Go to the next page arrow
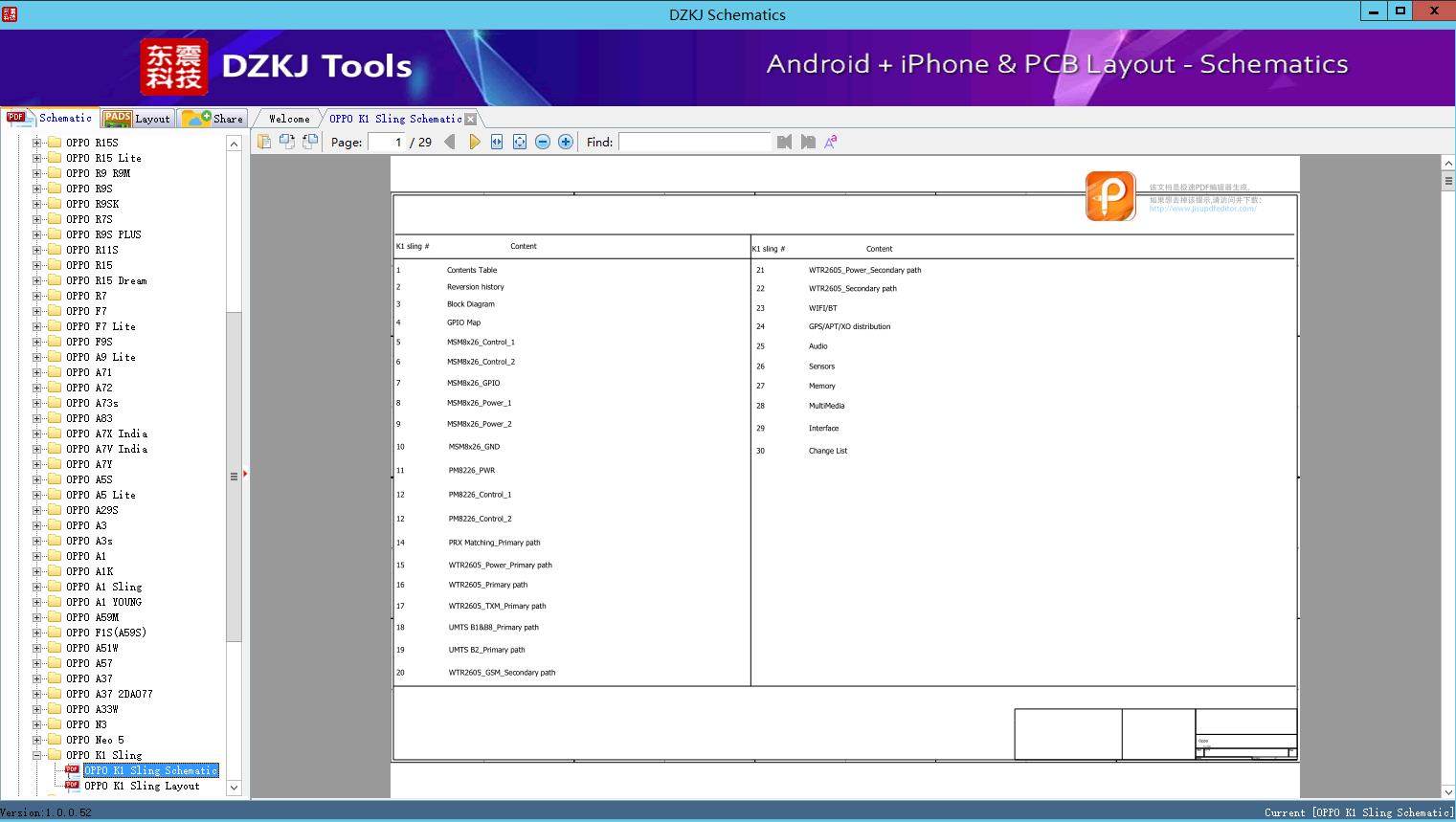This screenshot has height=822, width=1456. coord(474,142)
